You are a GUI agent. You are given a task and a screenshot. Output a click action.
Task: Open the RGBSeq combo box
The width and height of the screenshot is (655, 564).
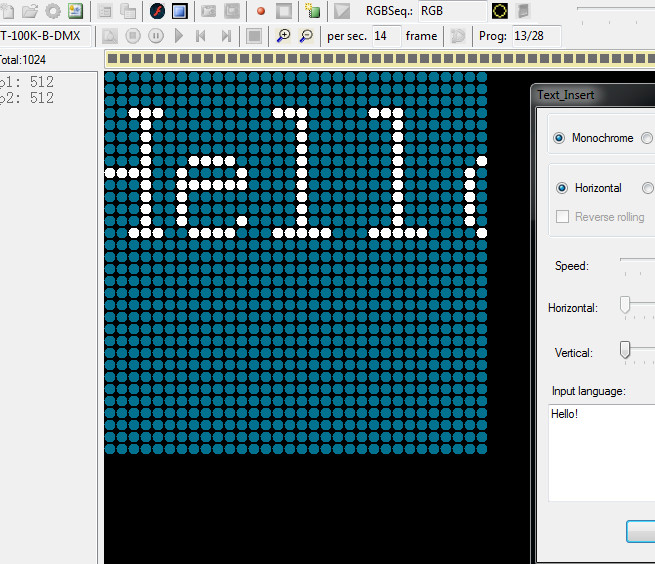(x=452, y=11)
